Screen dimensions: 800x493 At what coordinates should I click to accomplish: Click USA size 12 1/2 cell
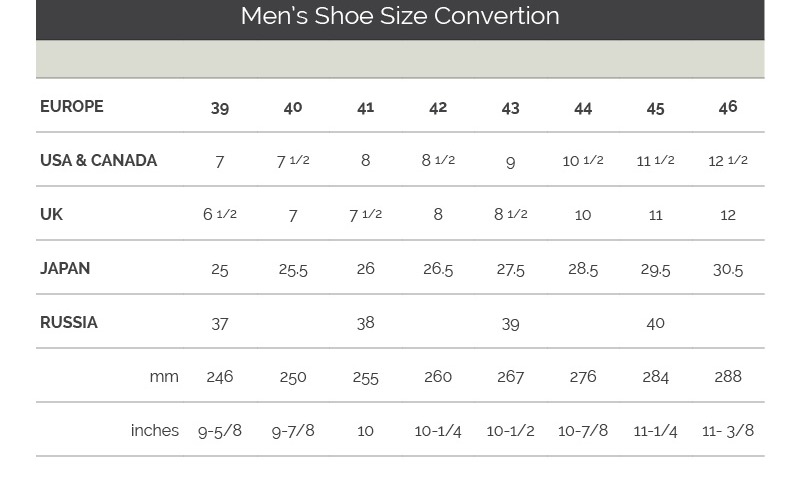tap(728, 161)
